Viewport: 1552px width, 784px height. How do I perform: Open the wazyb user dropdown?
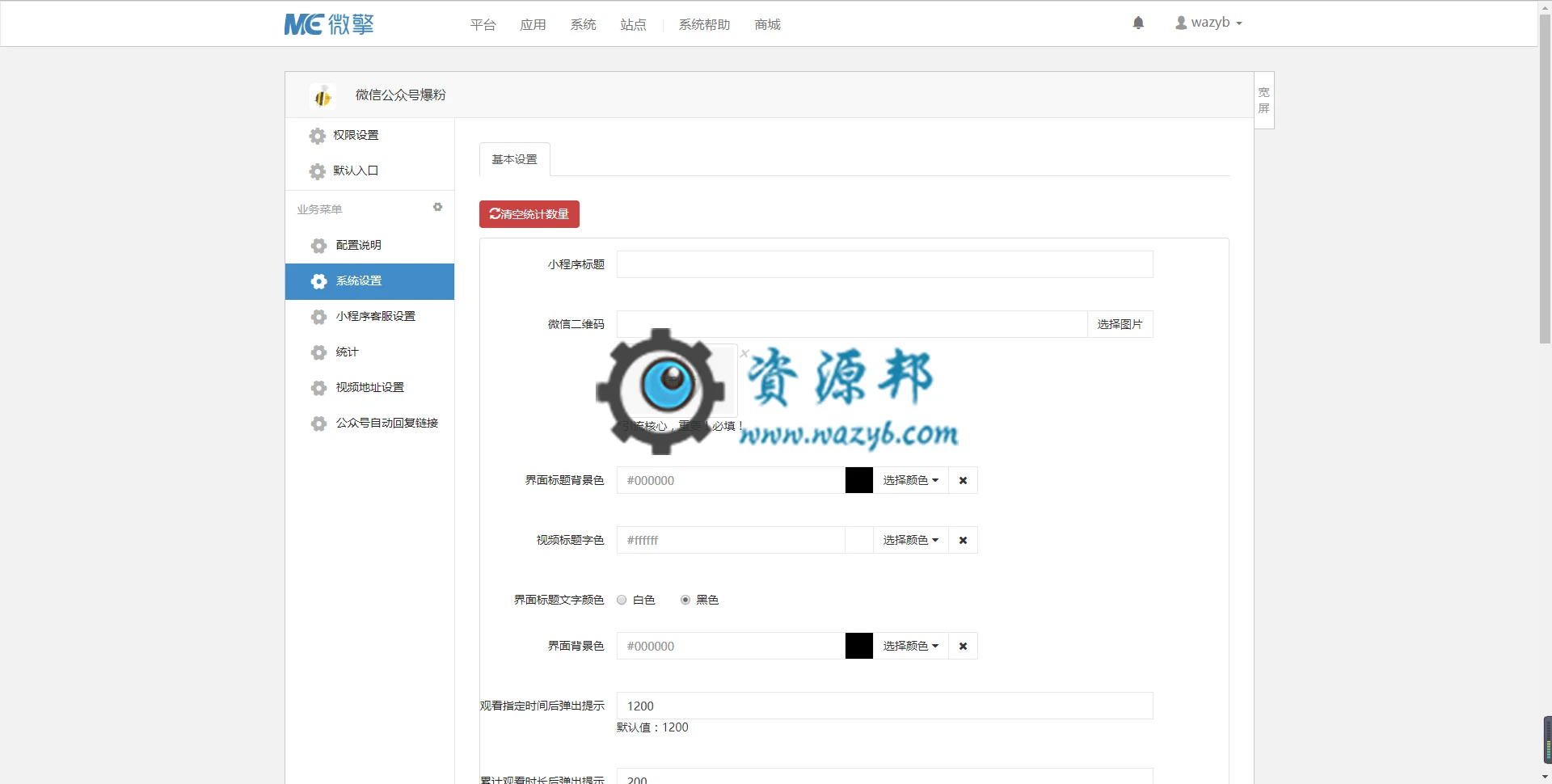pos(1208,23)
